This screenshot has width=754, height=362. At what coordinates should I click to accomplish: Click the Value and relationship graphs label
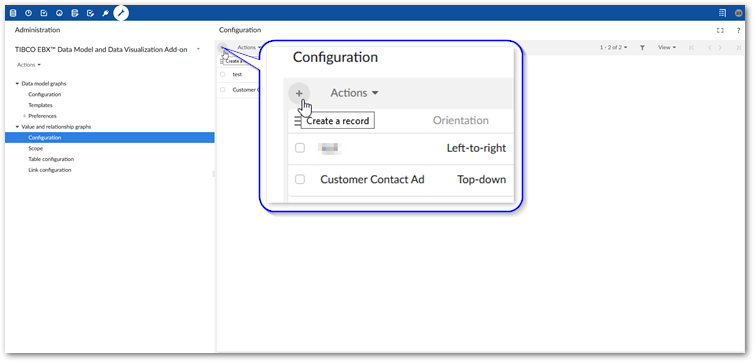coord(56,127)
